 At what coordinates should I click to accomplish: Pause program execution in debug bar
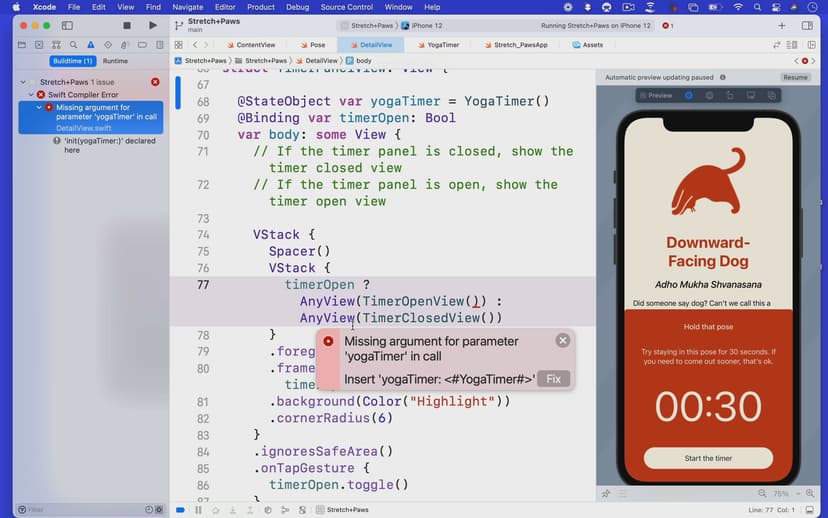click(x=197, y=510)
